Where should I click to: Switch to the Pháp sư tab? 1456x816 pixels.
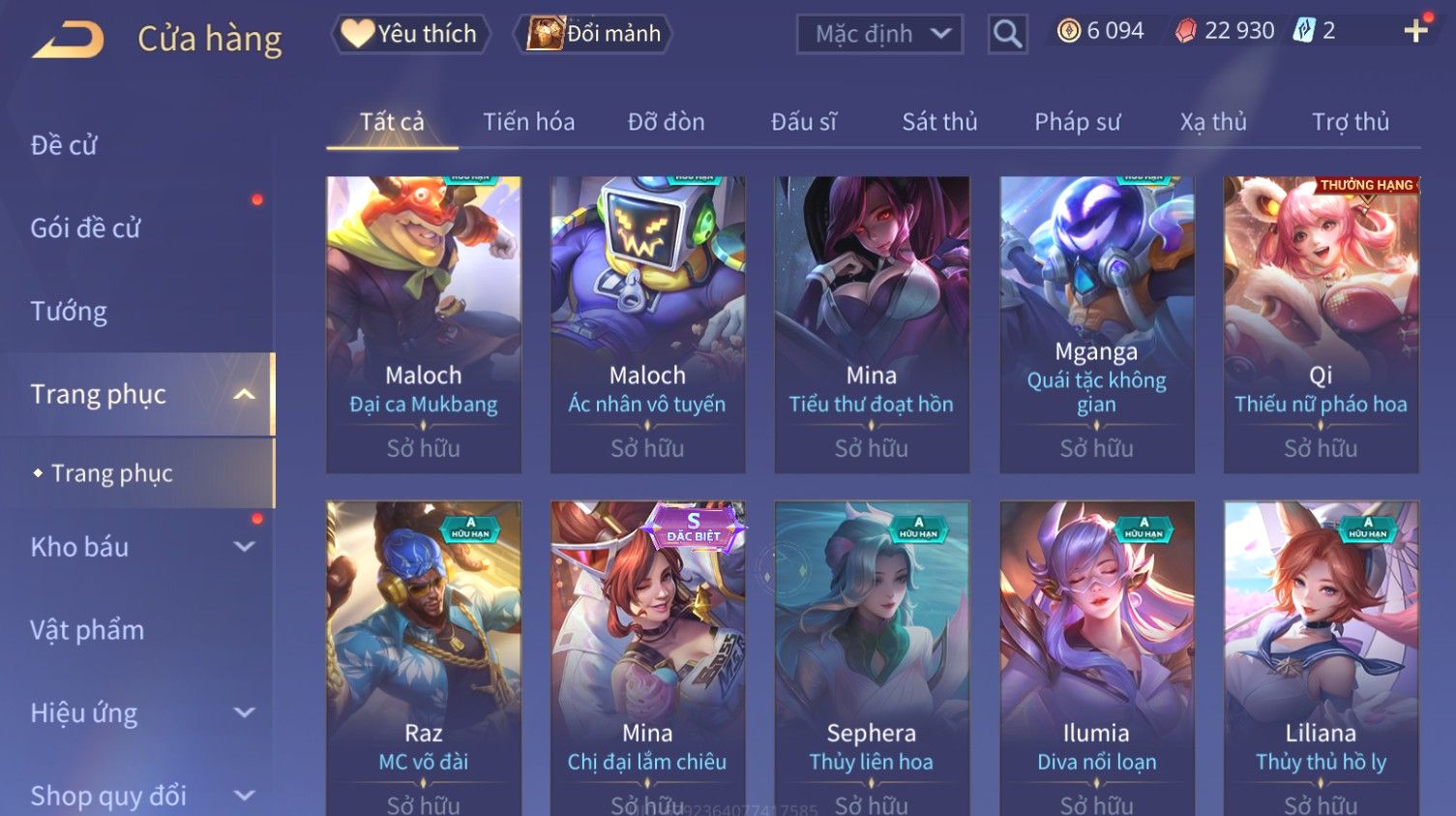click(x=1077, y=122)
